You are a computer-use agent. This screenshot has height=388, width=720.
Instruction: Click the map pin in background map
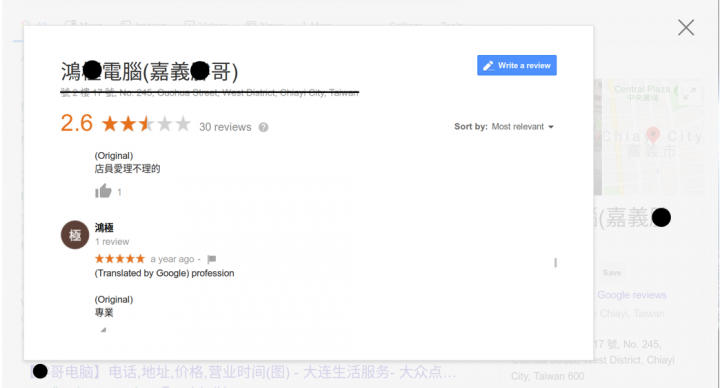pos(653,136)
